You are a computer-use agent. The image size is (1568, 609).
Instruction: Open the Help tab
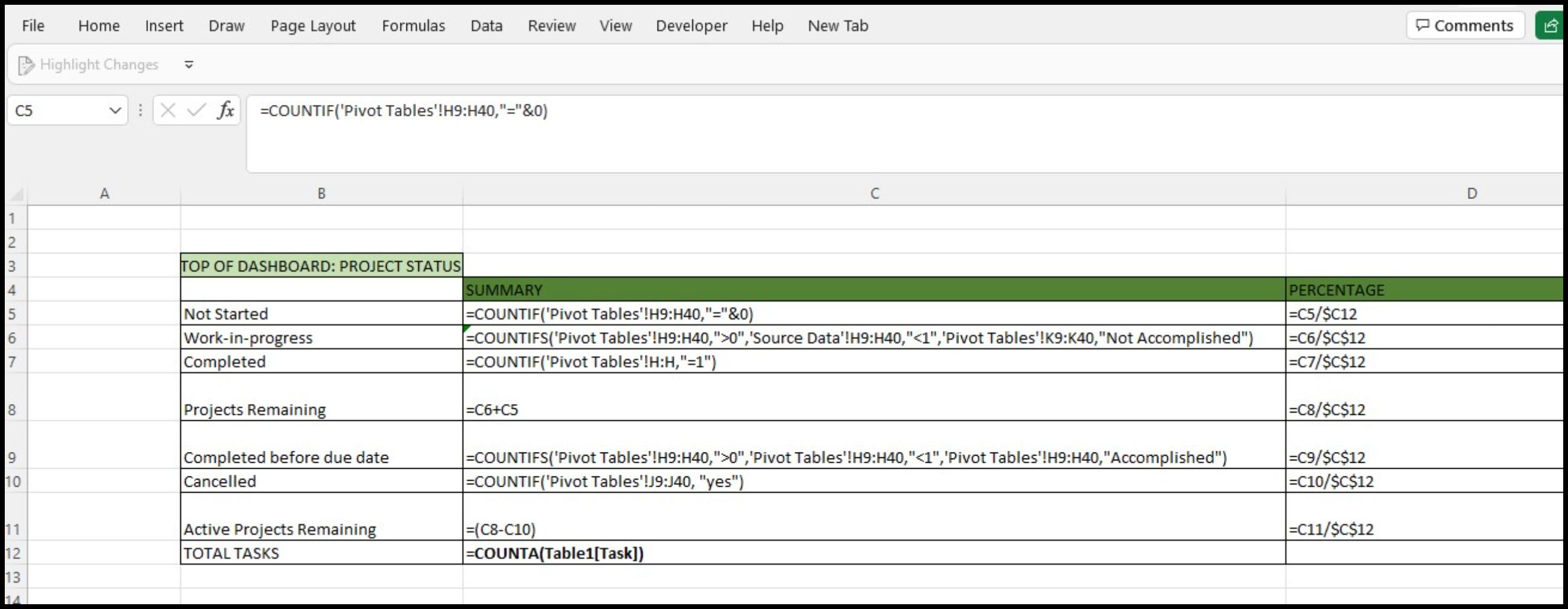767,26
